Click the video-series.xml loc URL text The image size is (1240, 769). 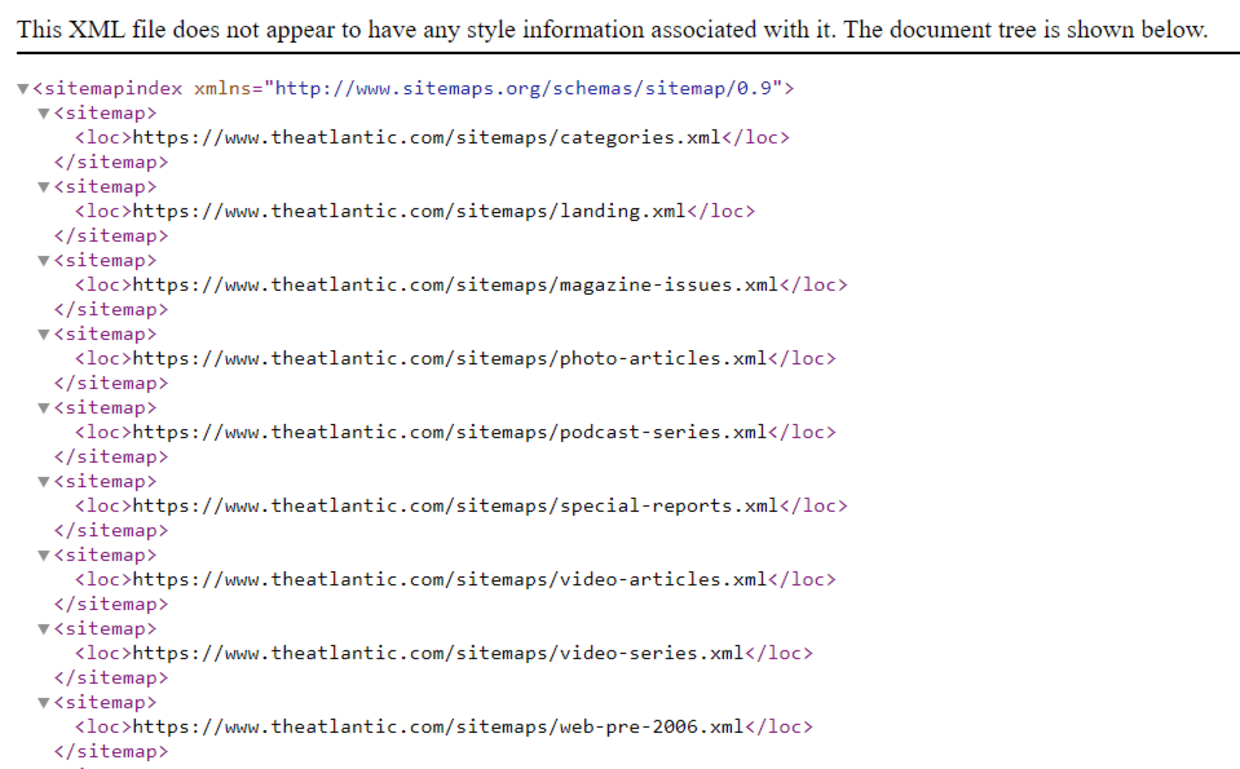(438, 654)
